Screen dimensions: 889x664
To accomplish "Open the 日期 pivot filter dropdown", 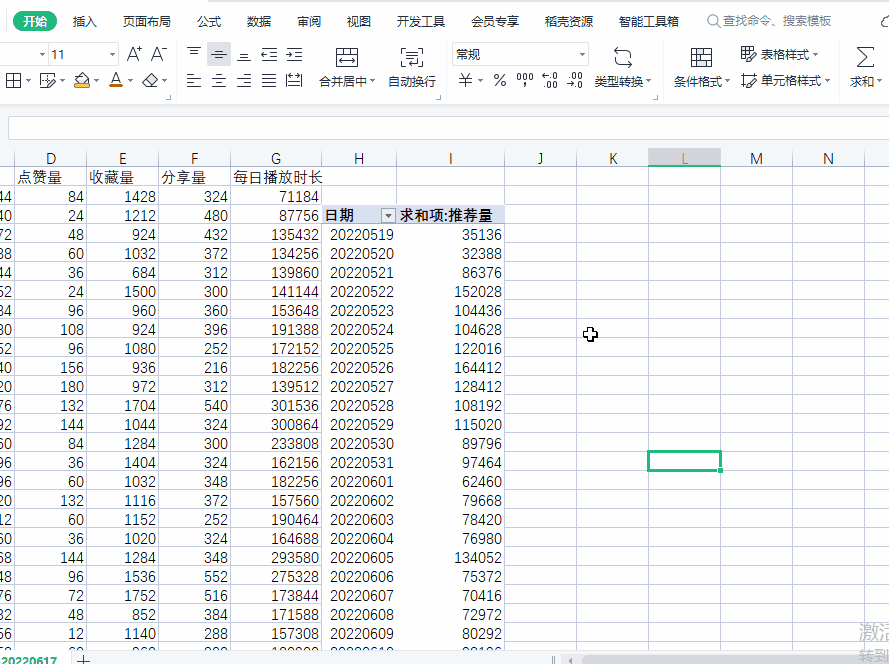I will pyautogui.click(x=388, y=216).
